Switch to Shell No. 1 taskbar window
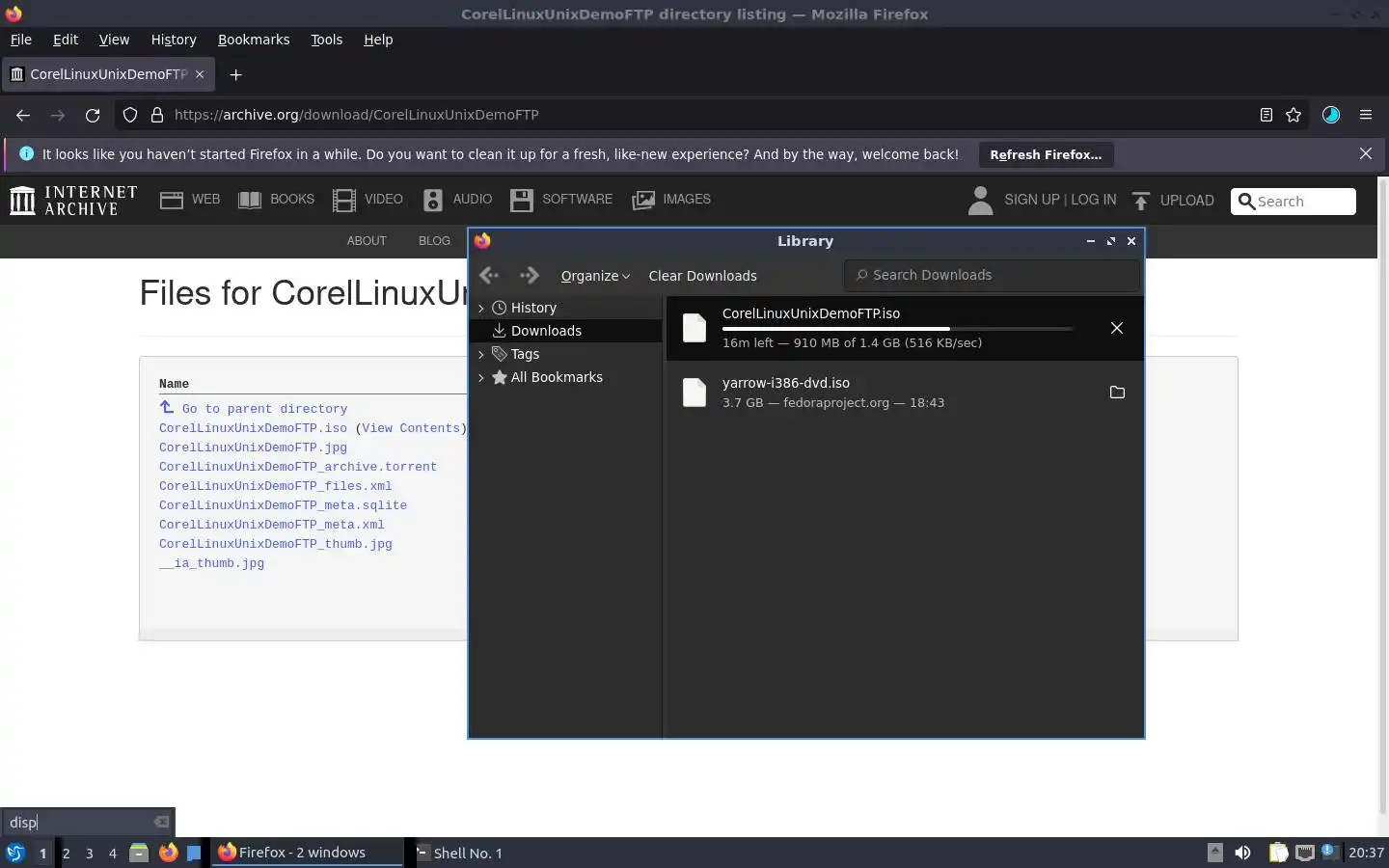1389x868 pixels. click(x=459, y=853)
